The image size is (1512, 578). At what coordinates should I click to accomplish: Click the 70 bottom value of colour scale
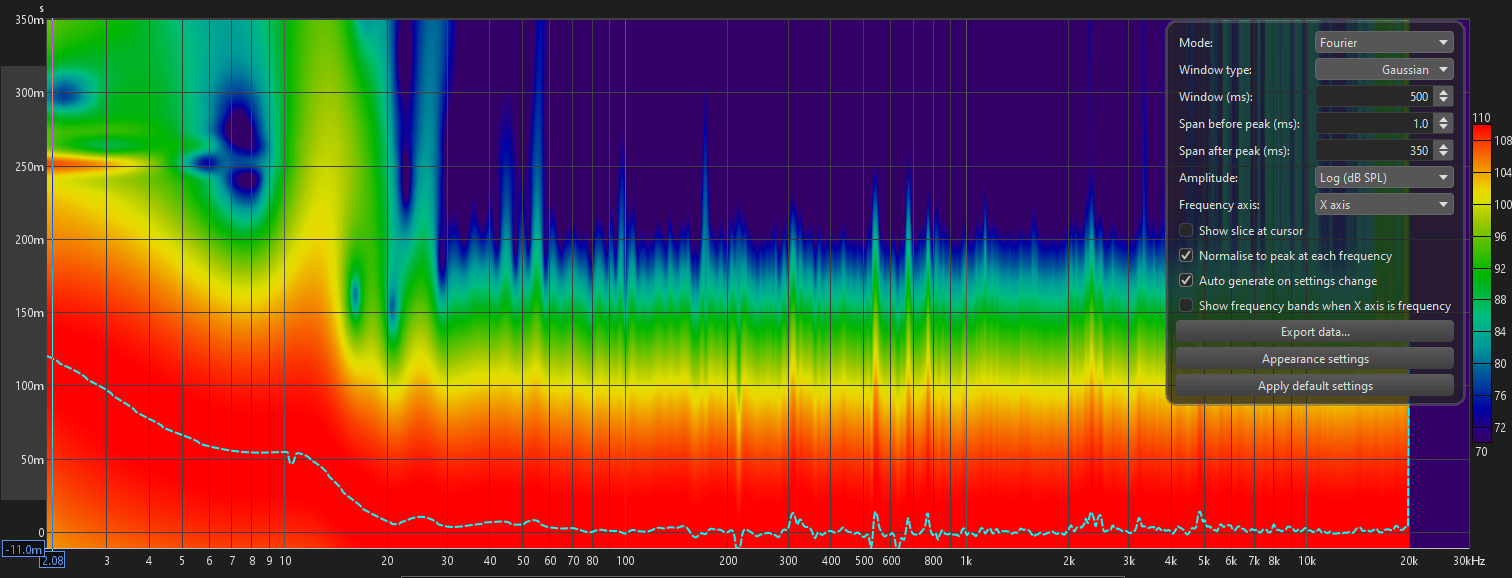[x=1481, y=452]
